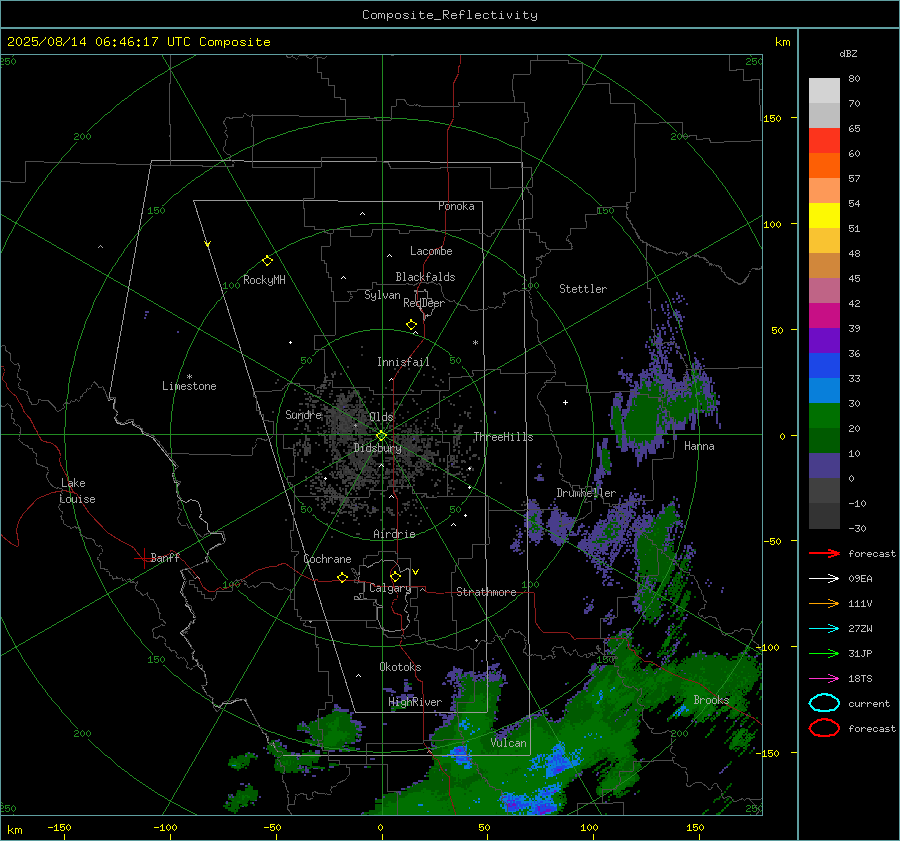The width and height of the screenshot is (900, 841).
Task: Select the 42 dBZ magenta color swatch
Action: [x=824, y=315]
